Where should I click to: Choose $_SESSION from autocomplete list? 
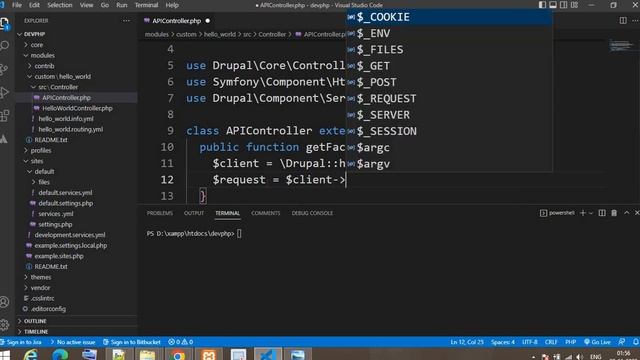click(x=449, y=131)
